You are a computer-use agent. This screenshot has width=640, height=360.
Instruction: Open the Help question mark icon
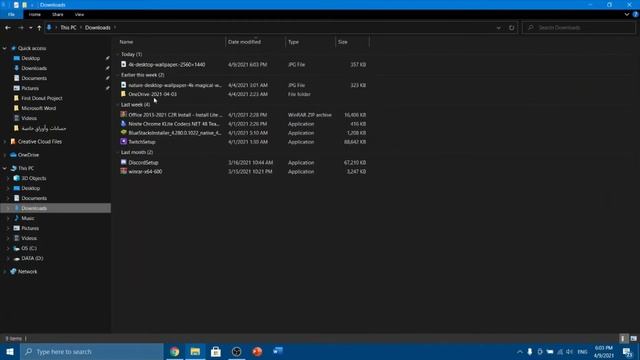coord(635,14)
